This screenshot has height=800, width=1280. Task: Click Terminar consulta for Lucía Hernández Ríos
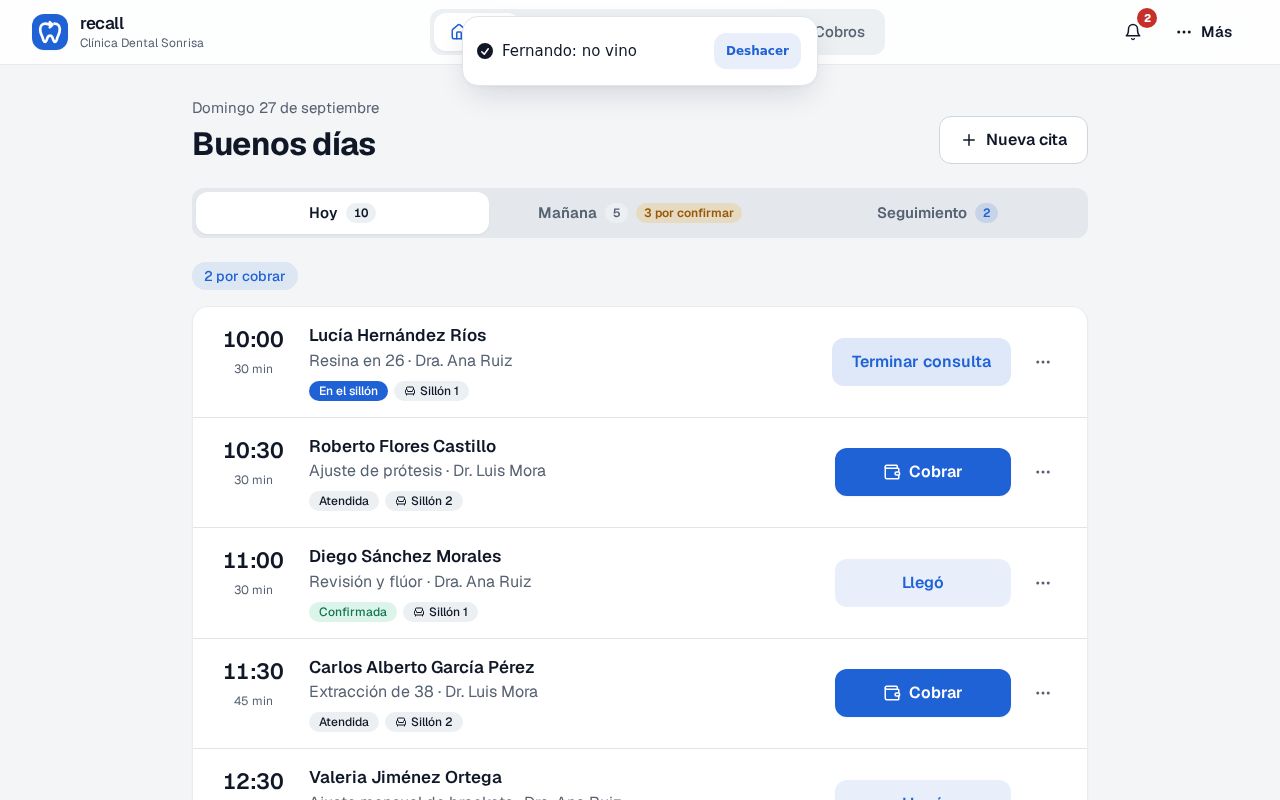click(x=921, y=362)
